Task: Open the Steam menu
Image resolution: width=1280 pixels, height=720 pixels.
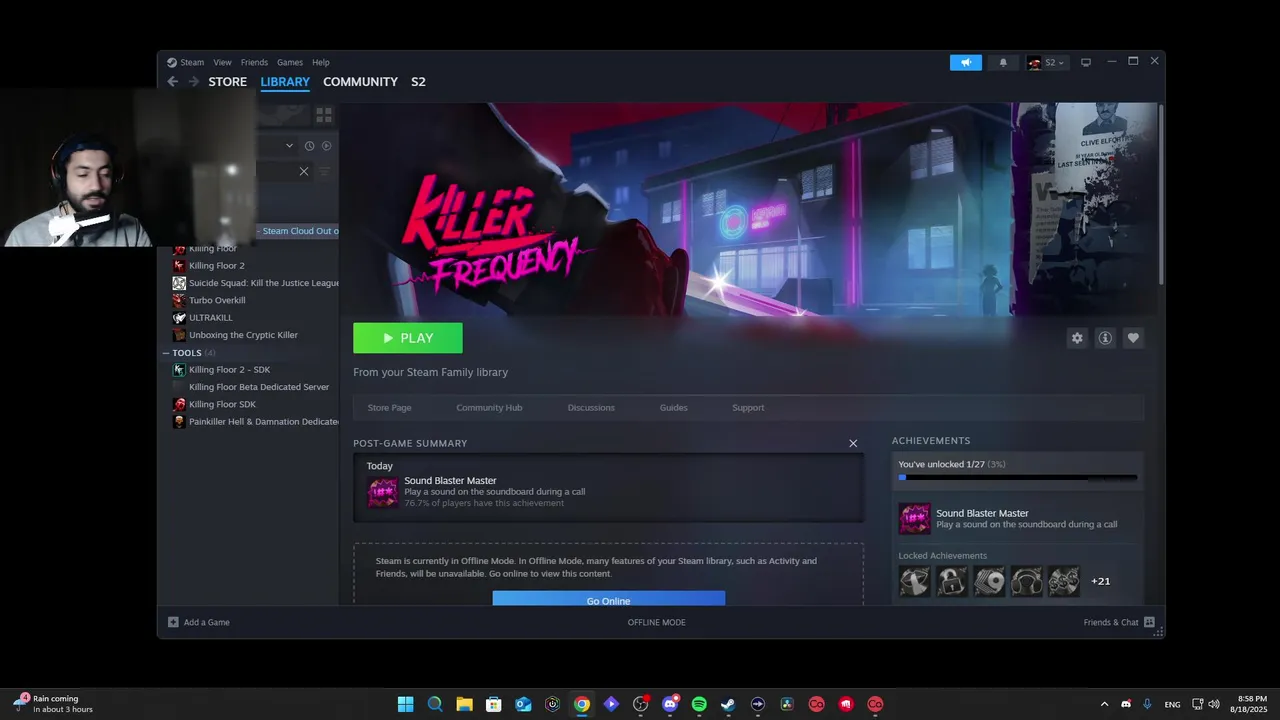Action: [192, 62]
